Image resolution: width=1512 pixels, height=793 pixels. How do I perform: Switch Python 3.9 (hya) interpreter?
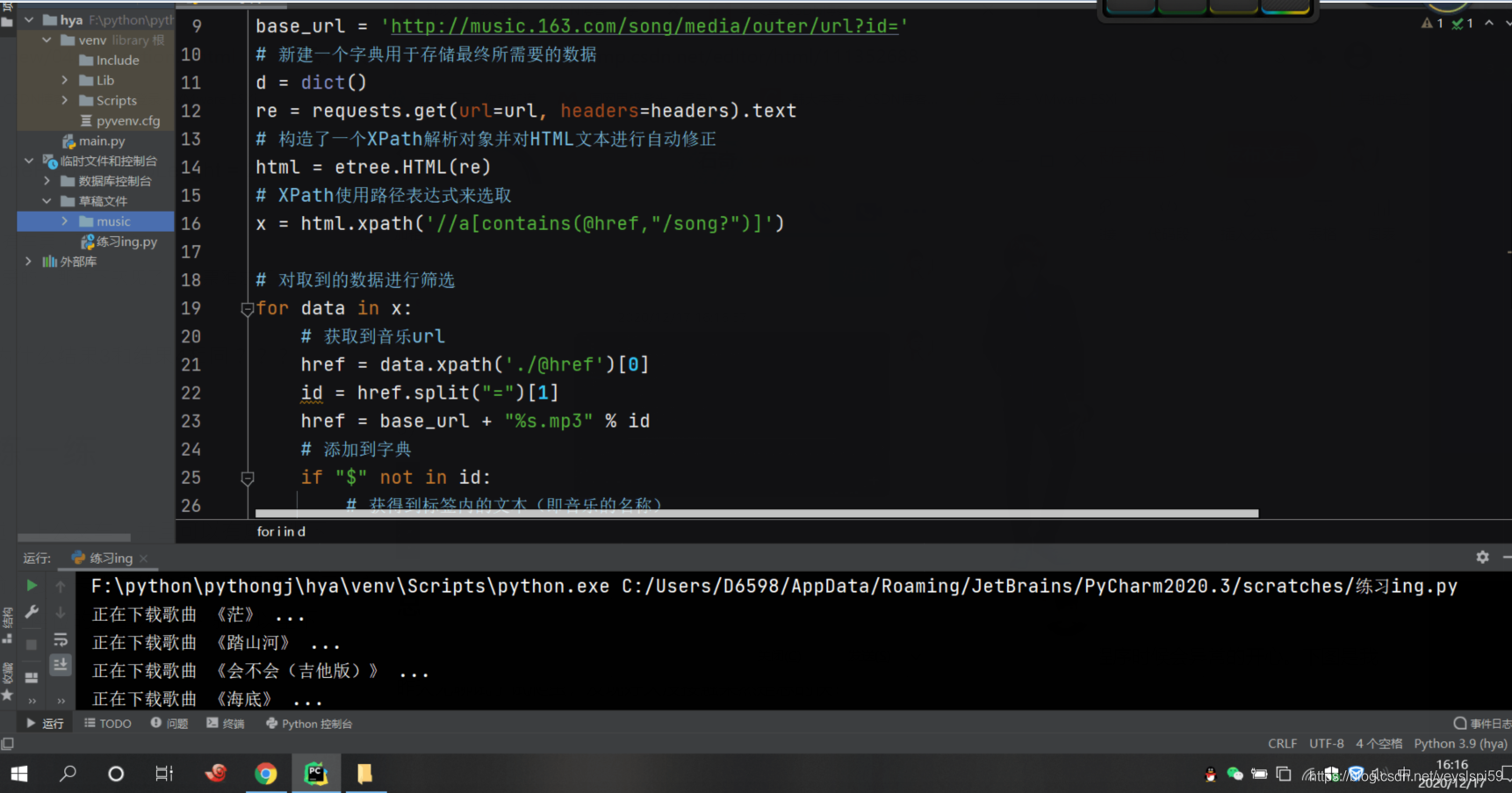click(1460, 744)
